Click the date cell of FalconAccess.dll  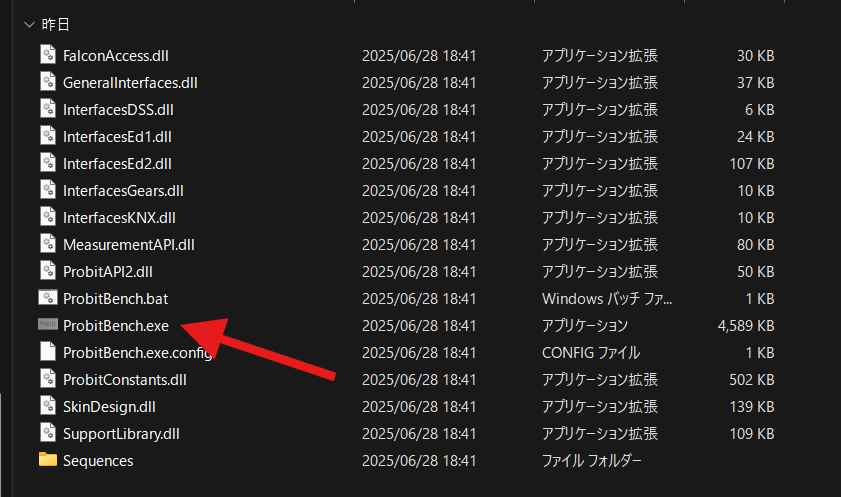419,56
